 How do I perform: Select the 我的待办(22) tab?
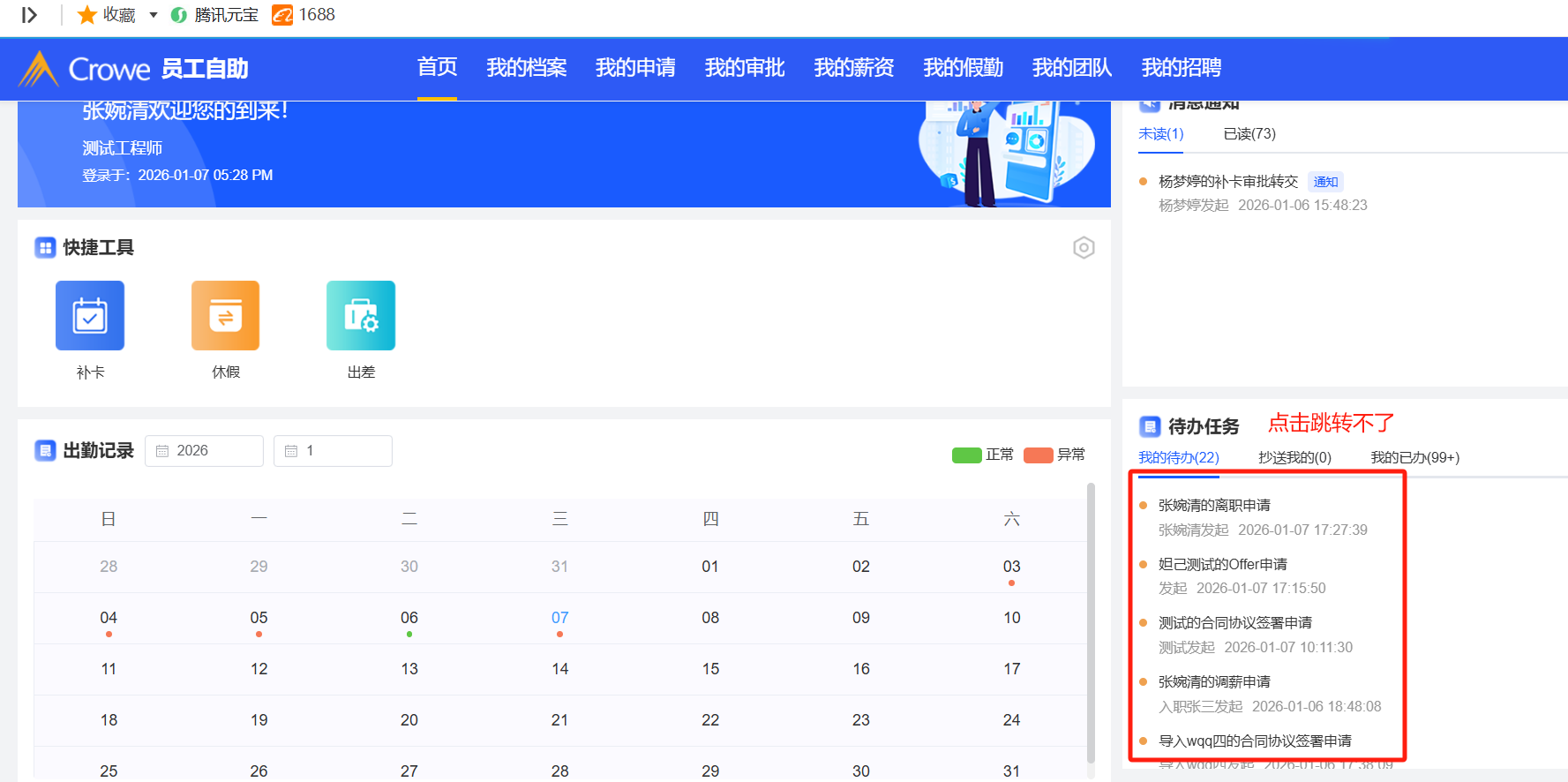coord(1179,457)
